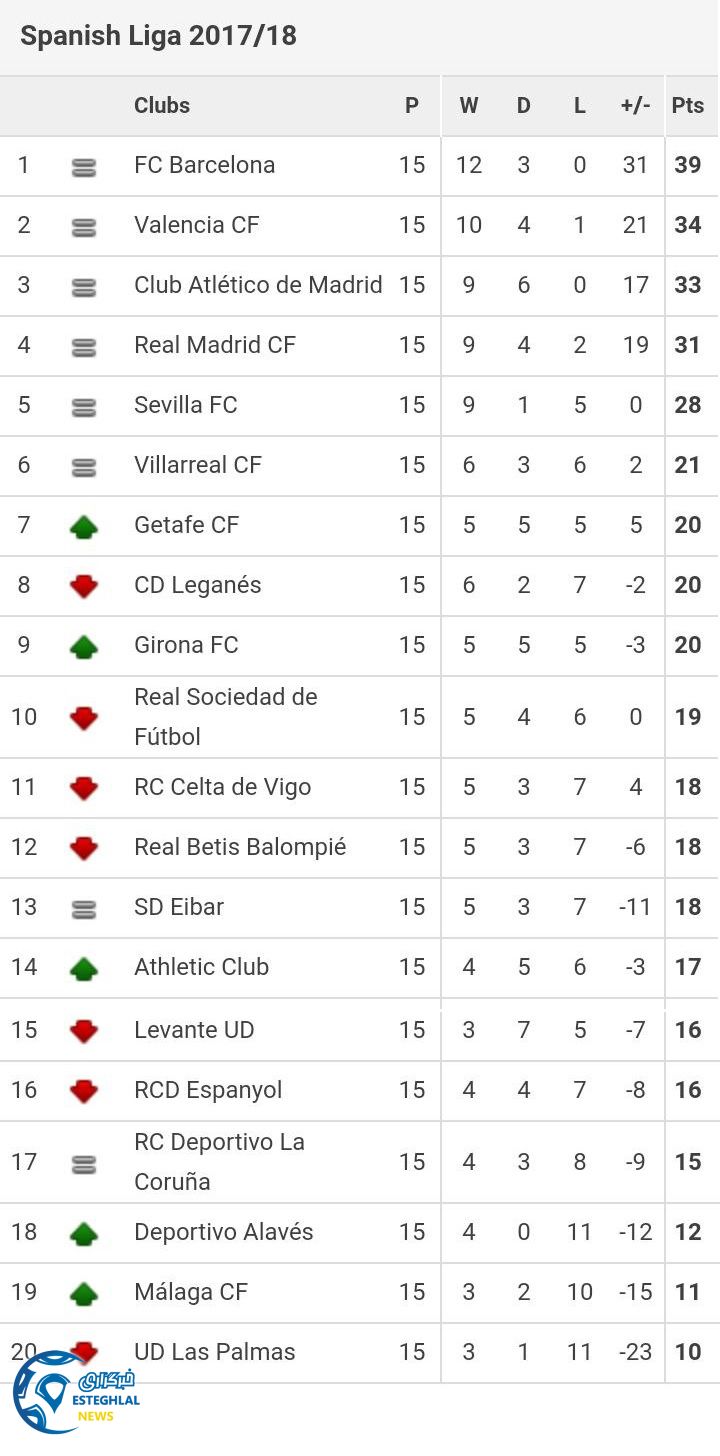Click Athletic Club's green up arrow
Image resolution: width=720 pixels, height=1456 pixels.
[x=84, y=968]
